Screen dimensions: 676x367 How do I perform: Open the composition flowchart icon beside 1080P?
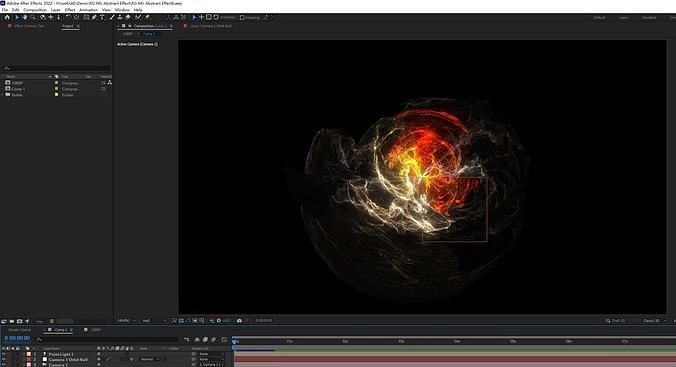coord(110,82)
